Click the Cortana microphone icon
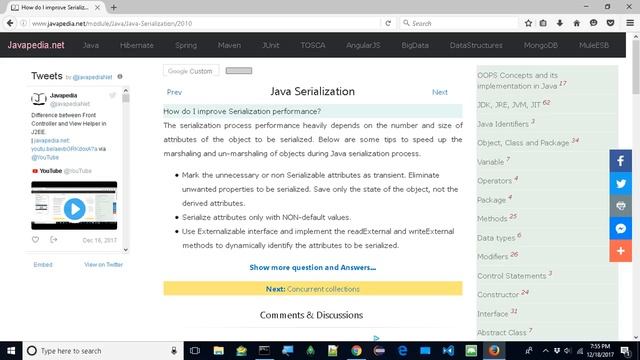Screen dimensions: 640x360 [174, 351]
